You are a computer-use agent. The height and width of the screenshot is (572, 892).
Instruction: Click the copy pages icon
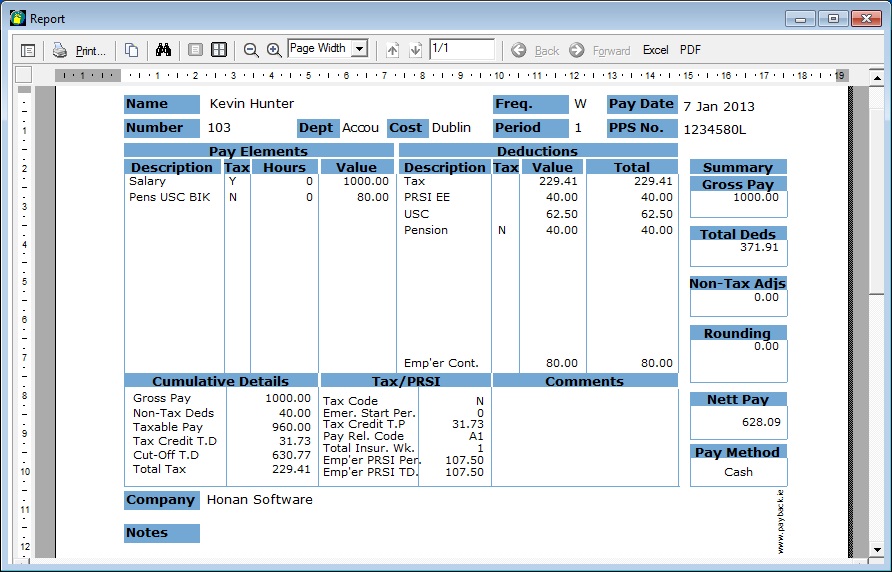click(132, 50)
